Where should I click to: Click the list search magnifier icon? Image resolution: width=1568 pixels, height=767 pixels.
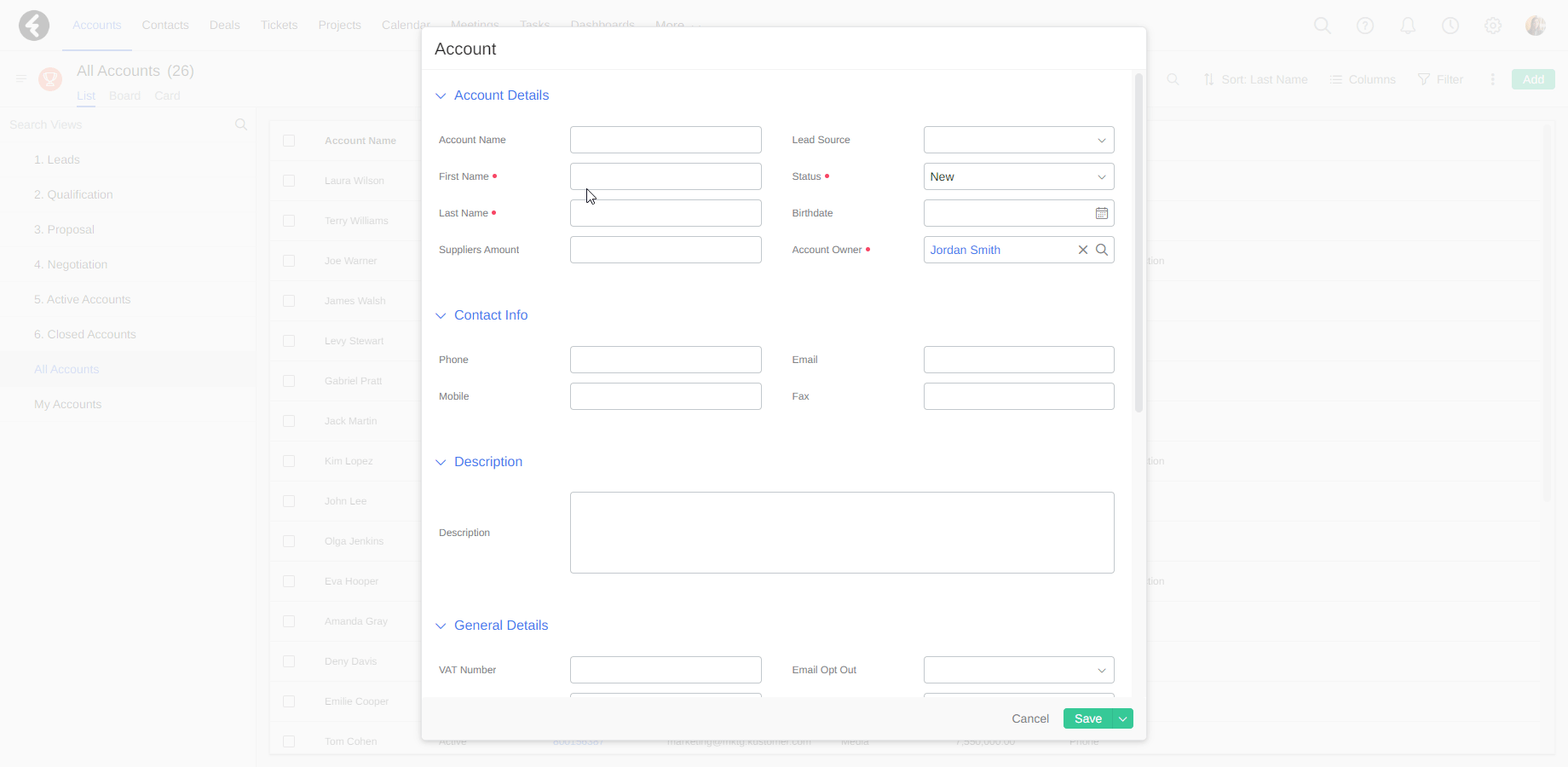click(x=1173, y=79)
